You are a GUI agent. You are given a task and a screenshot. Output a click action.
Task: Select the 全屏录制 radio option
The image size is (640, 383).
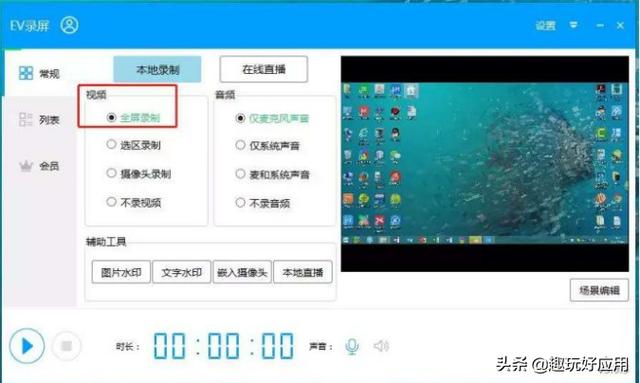[x=133, y=118]
